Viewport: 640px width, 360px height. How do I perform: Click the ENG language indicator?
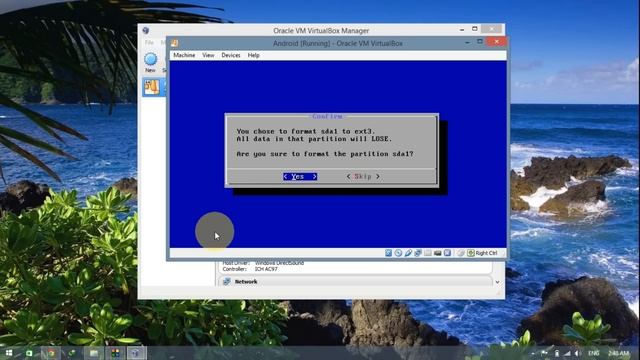click(x=594, y=353)
